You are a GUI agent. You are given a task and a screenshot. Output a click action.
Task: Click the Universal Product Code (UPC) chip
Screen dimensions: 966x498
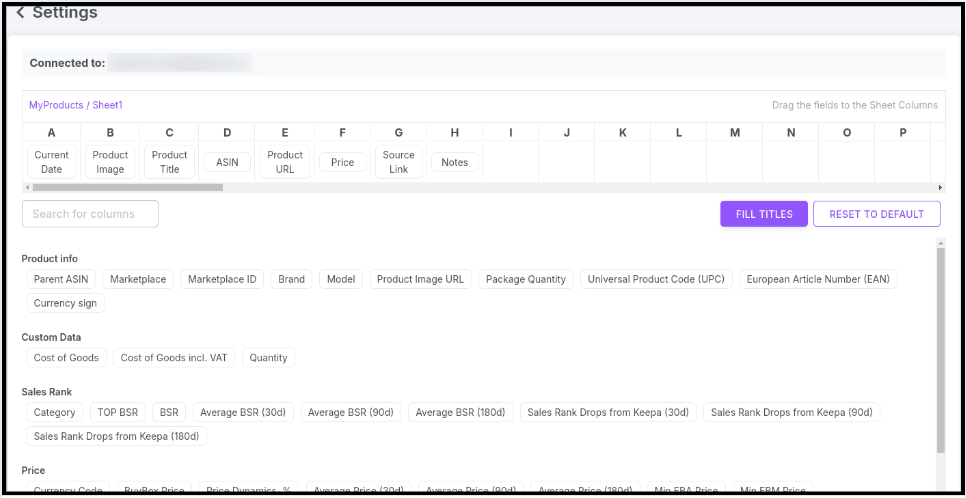[656, 279]
